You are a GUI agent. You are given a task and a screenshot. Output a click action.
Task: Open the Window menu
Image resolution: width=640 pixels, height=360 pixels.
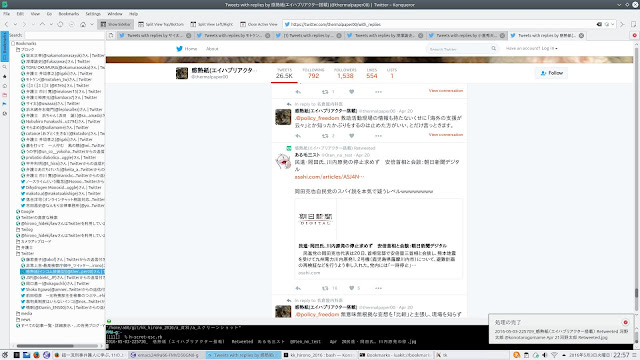pyautogui.click(x=115, y=14)
